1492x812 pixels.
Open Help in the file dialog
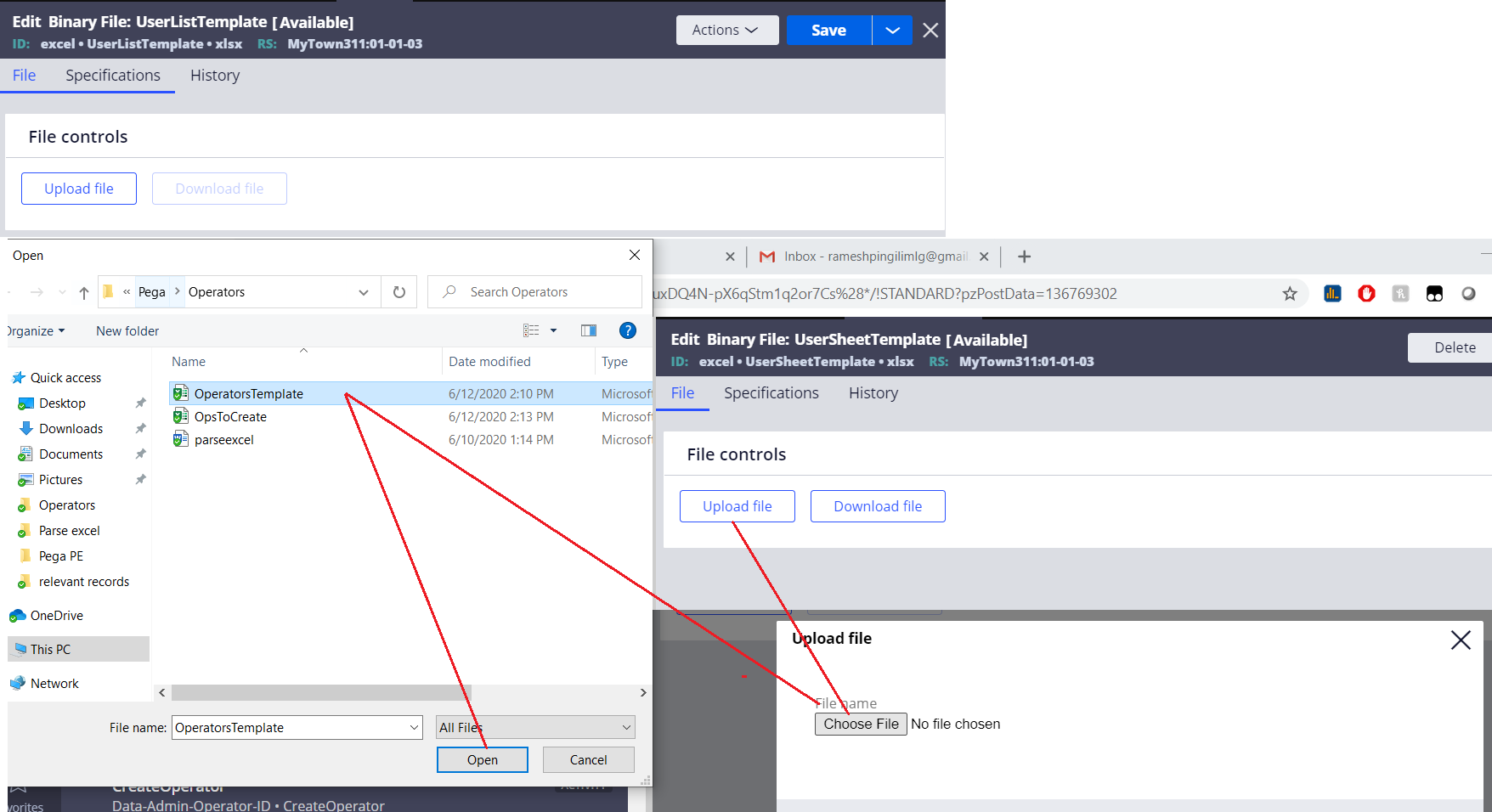pyautogui.click(x=628, y=330)
